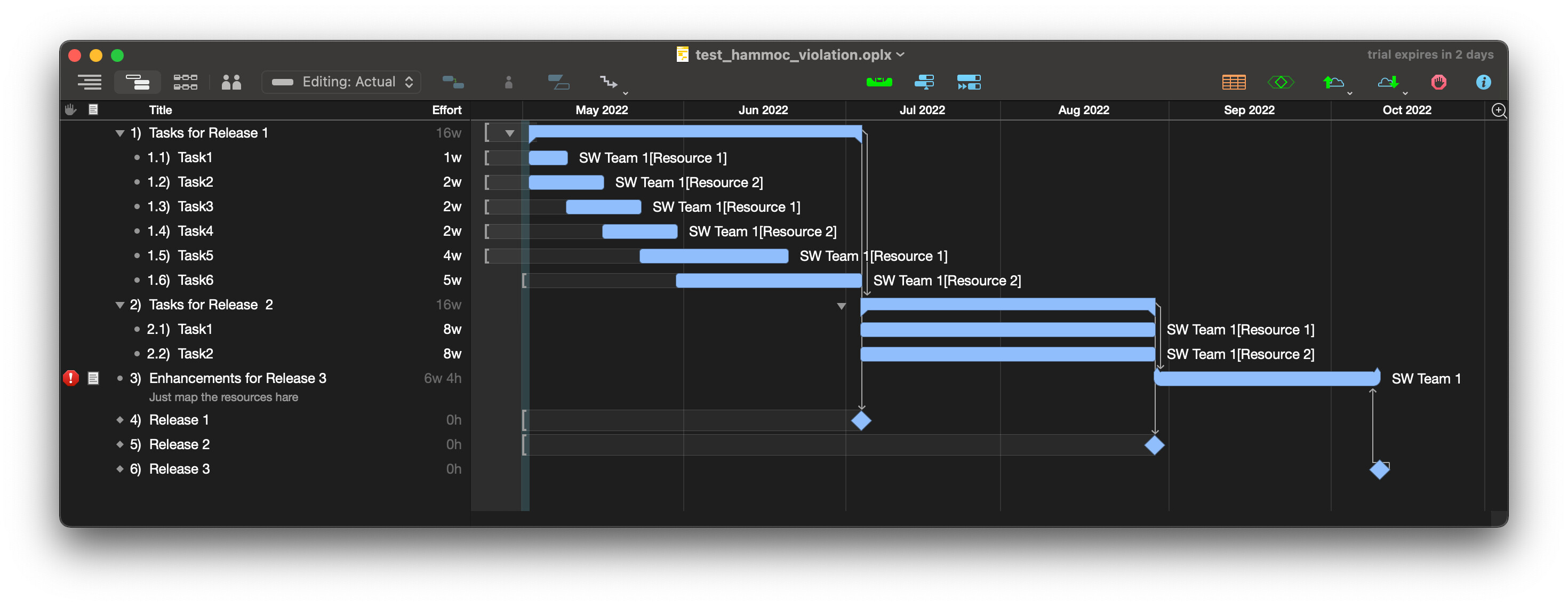Toggle note icon on Enhancements for Release 3
The height and width of the screenshot is (606, 1568).
(x=93, y=378)
